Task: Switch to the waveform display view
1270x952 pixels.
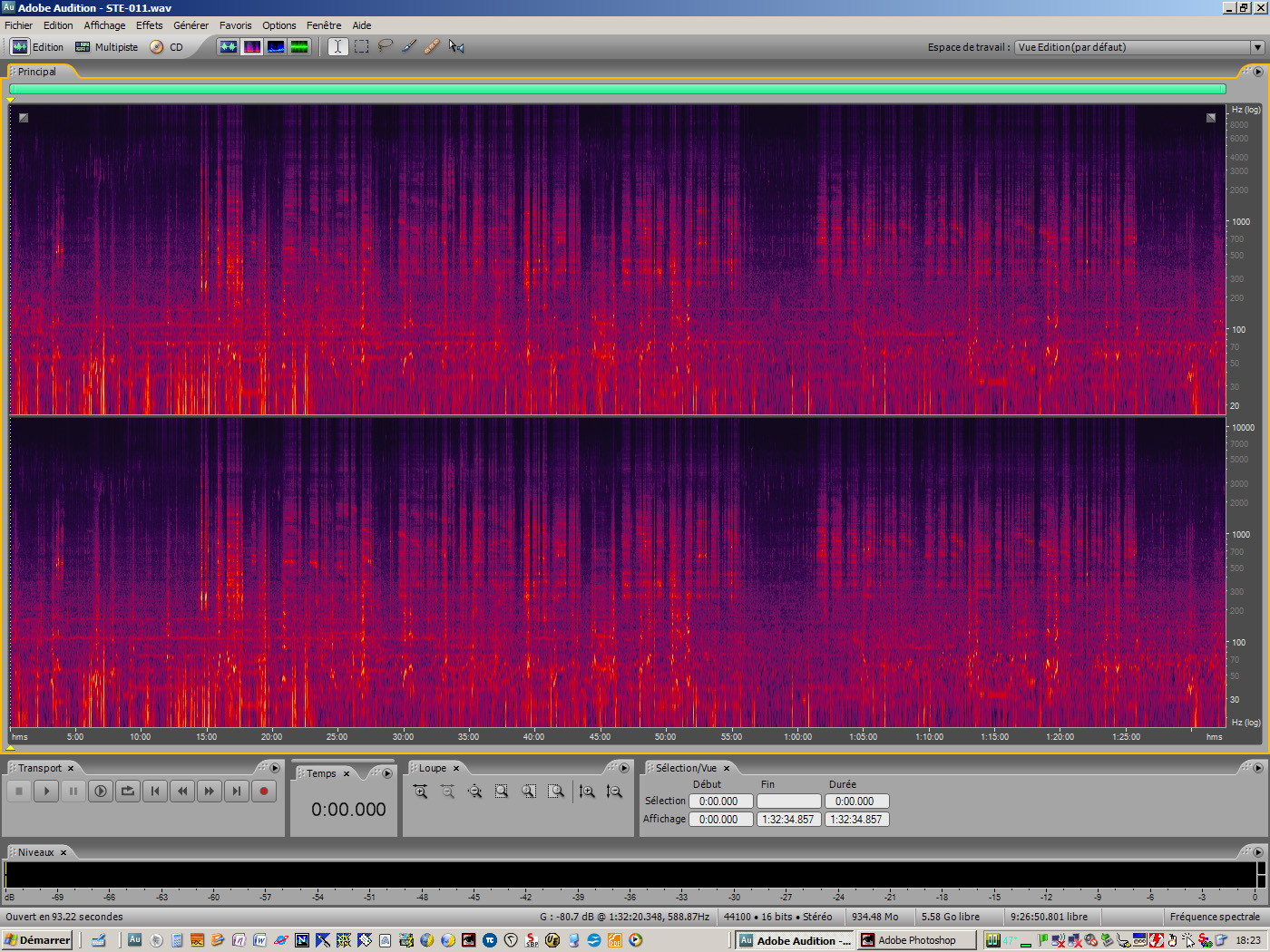Action: click(x=229, y=46)
